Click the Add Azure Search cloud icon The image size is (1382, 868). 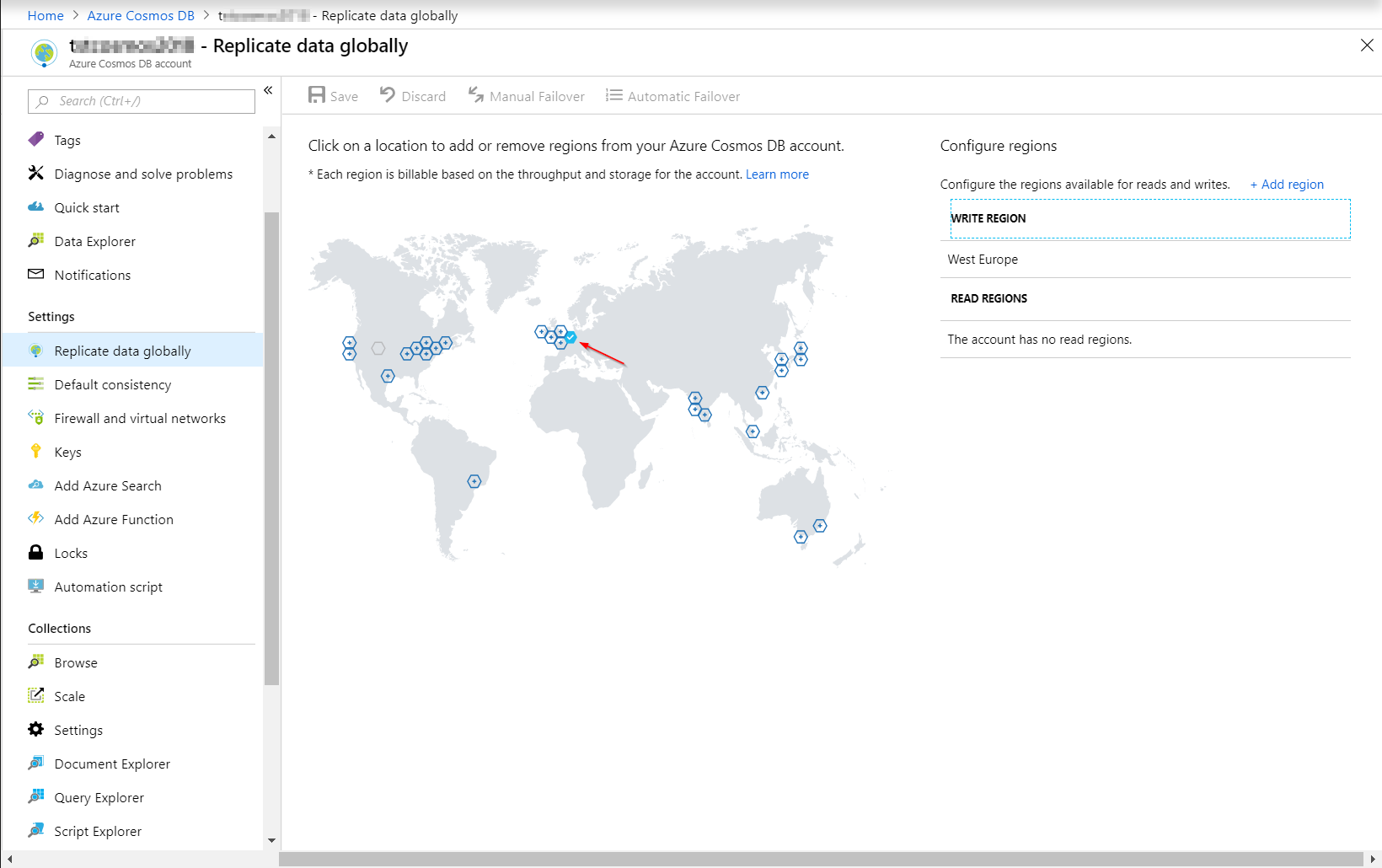pos(35,485)
